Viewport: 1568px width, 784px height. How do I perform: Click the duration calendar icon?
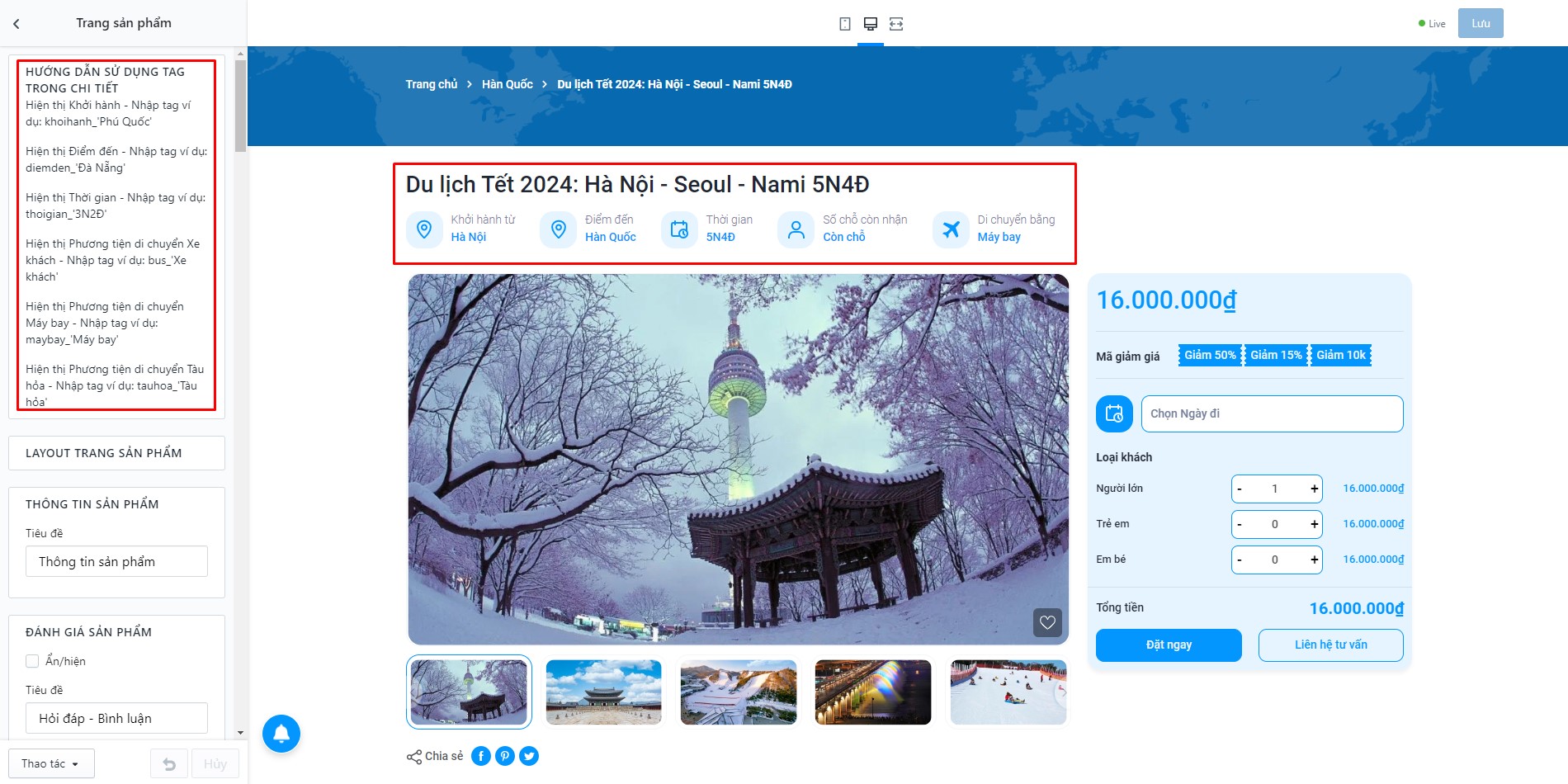[679, 229]
